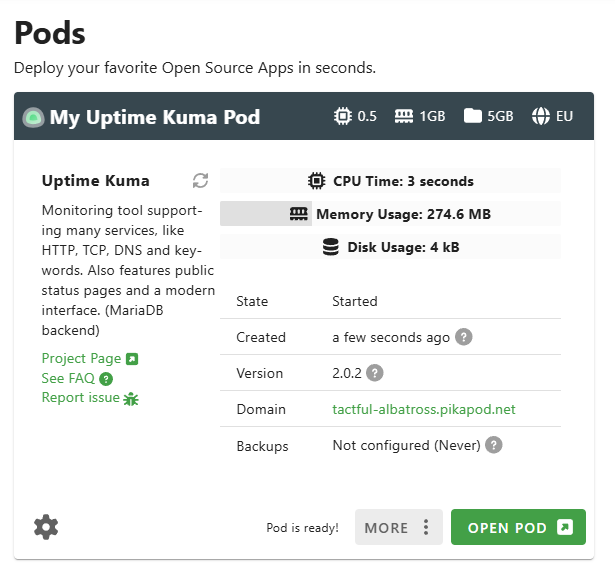Click the CPU Time stat bar
This screenshot has width=615, height=567.
point(390,181)
